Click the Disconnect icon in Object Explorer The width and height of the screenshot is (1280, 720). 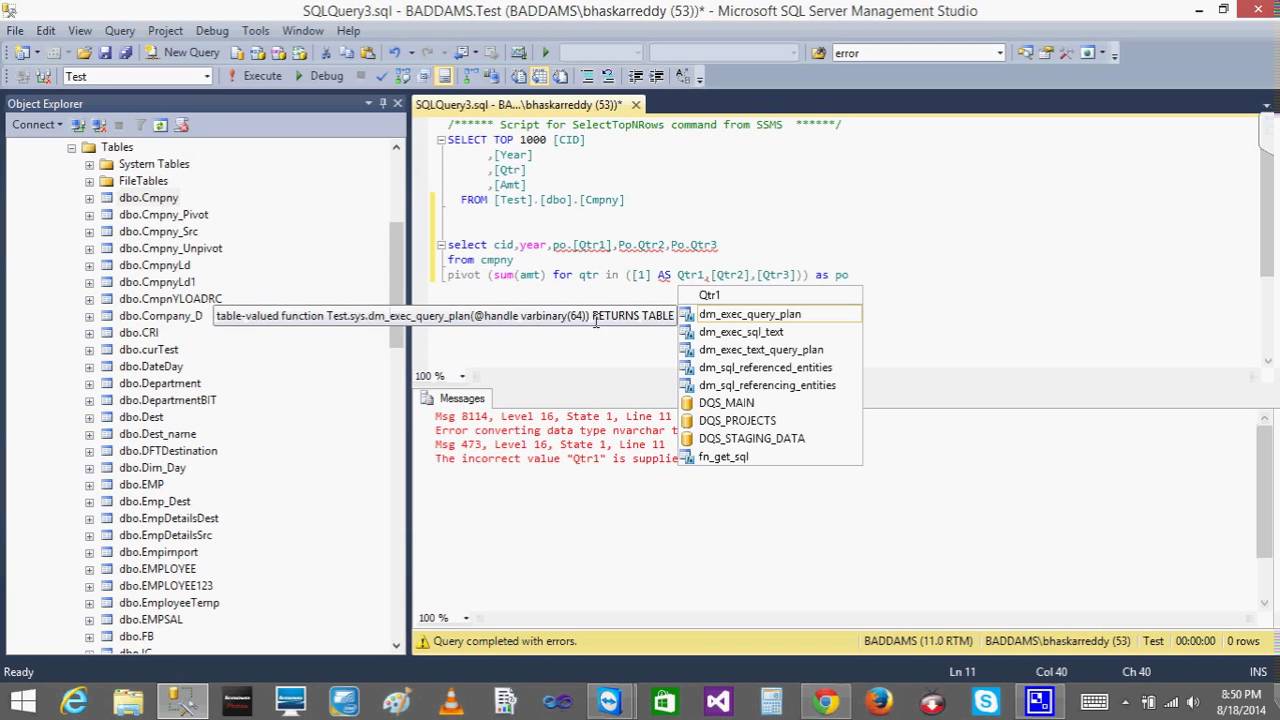[99, 125]
